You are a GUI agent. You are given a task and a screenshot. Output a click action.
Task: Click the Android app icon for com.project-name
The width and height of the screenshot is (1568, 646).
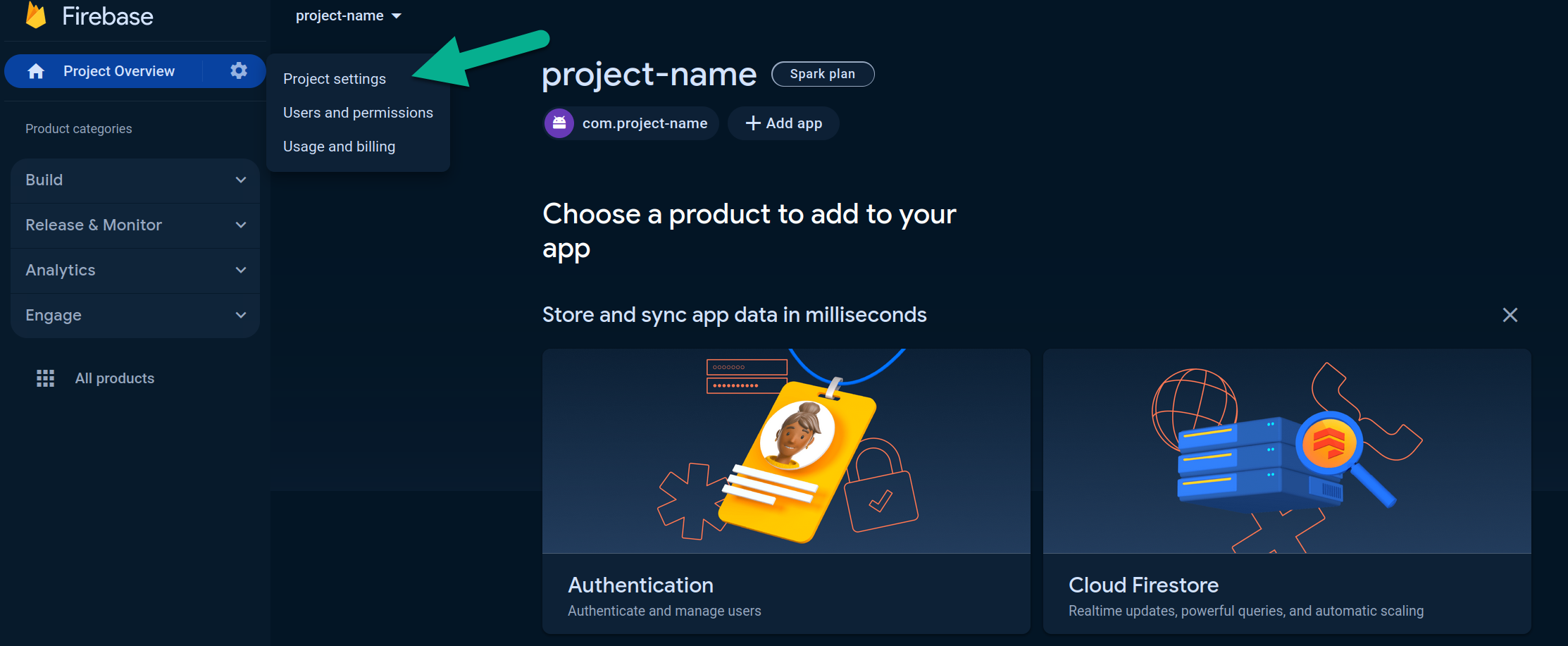pos(559,123)
